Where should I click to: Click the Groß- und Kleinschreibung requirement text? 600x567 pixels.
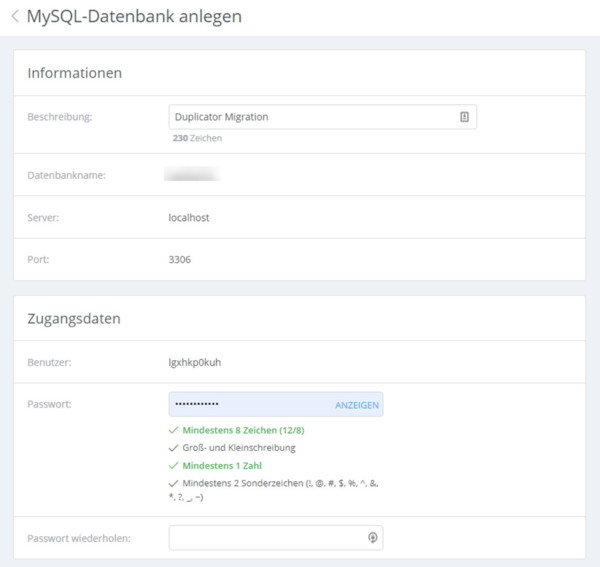click(239, 448)
